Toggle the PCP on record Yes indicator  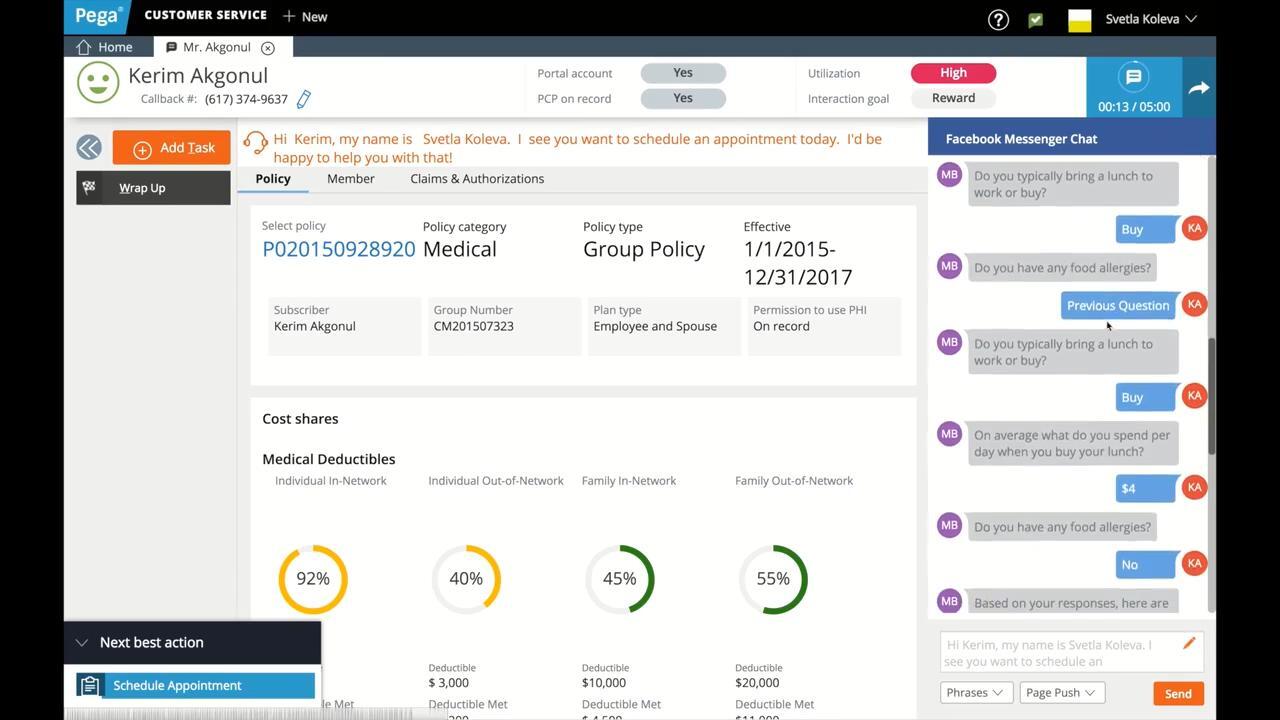[x=682, y=97]
